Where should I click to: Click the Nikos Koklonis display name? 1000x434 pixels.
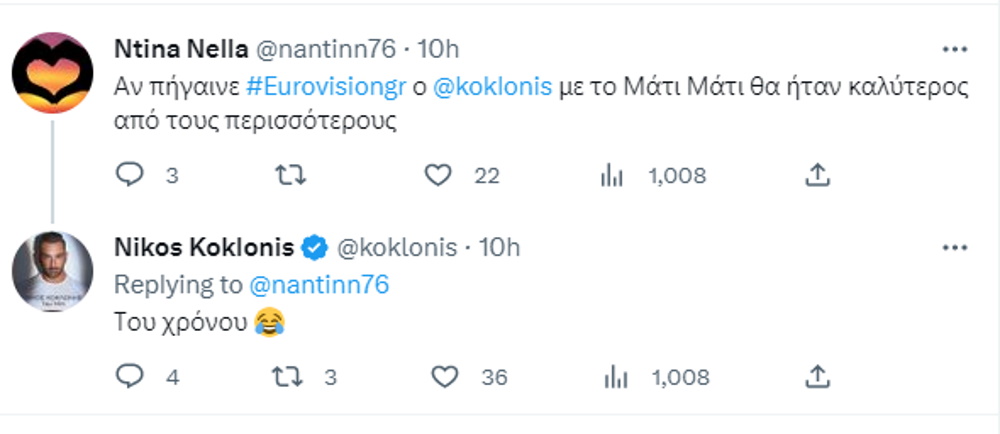(x=204, y=247)
